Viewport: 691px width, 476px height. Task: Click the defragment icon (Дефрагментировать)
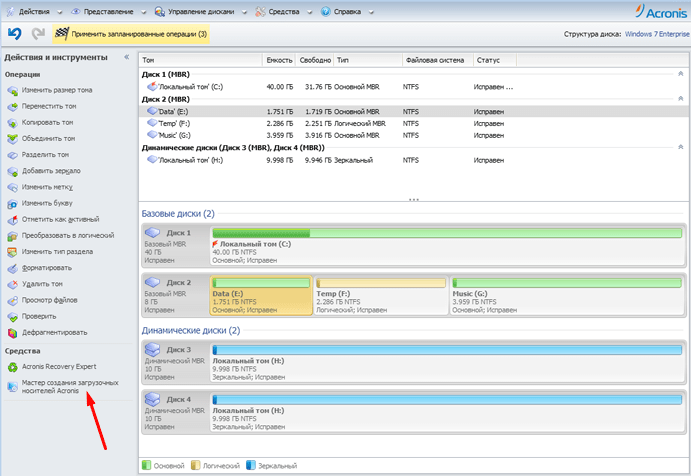click(12, 333)
